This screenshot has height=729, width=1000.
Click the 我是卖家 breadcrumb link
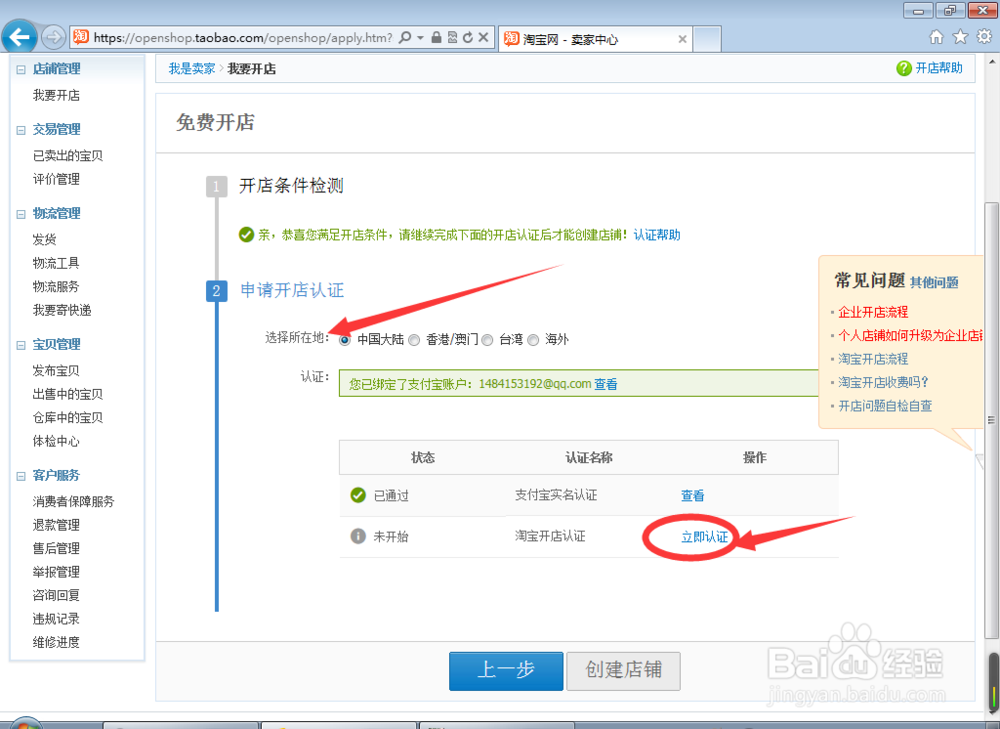coord(191,69)
